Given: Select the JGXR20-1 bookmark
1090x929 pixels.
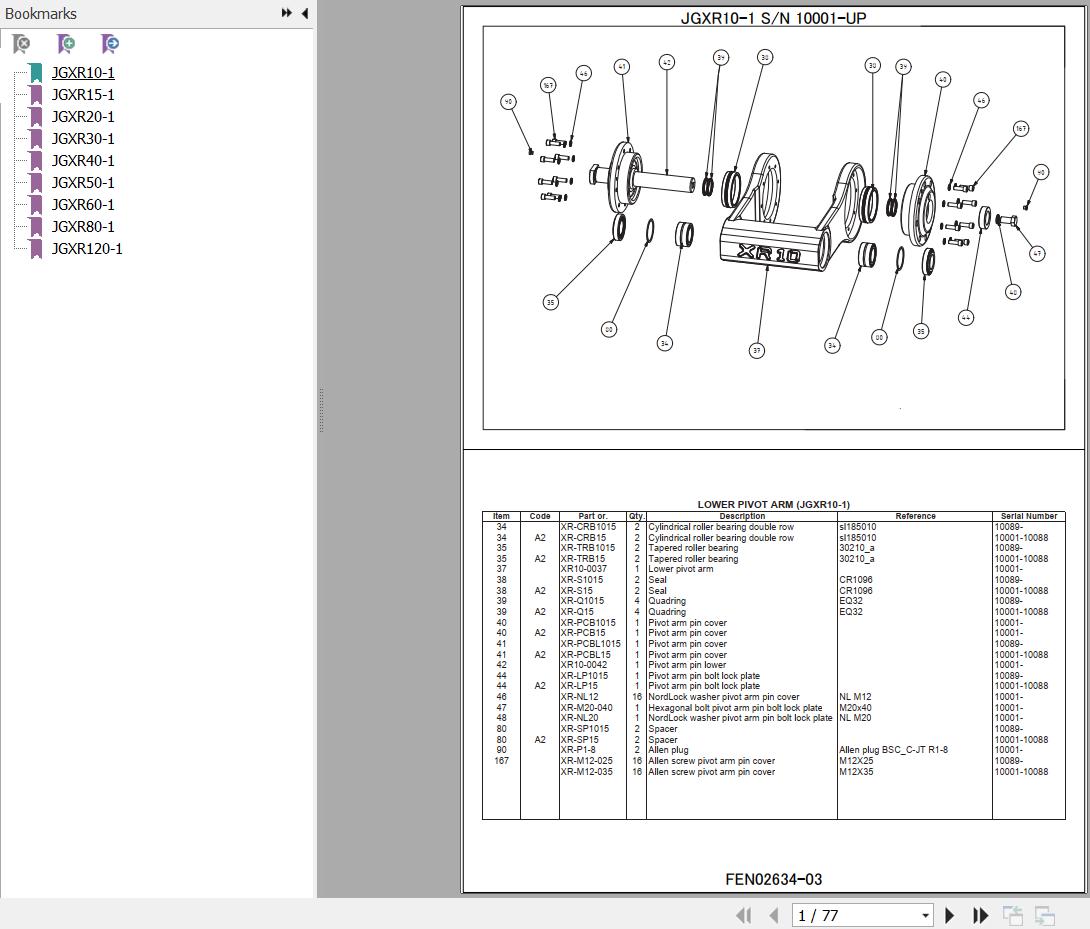Looking at the screenshot, I should click(x=83, y=117).
